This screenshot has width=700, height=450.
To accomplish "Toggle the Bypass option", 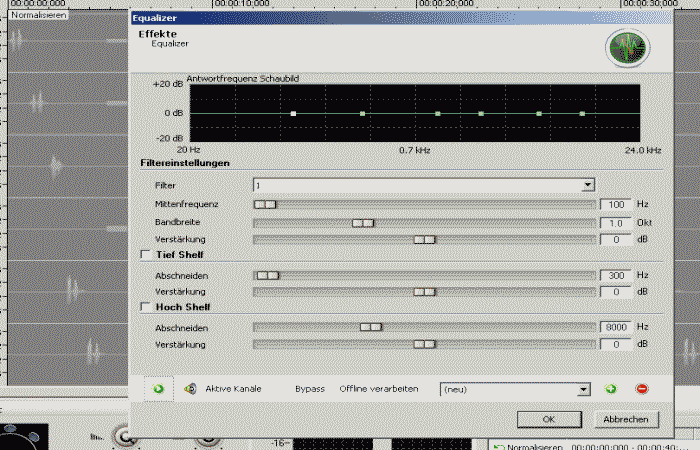I will 309,388.
